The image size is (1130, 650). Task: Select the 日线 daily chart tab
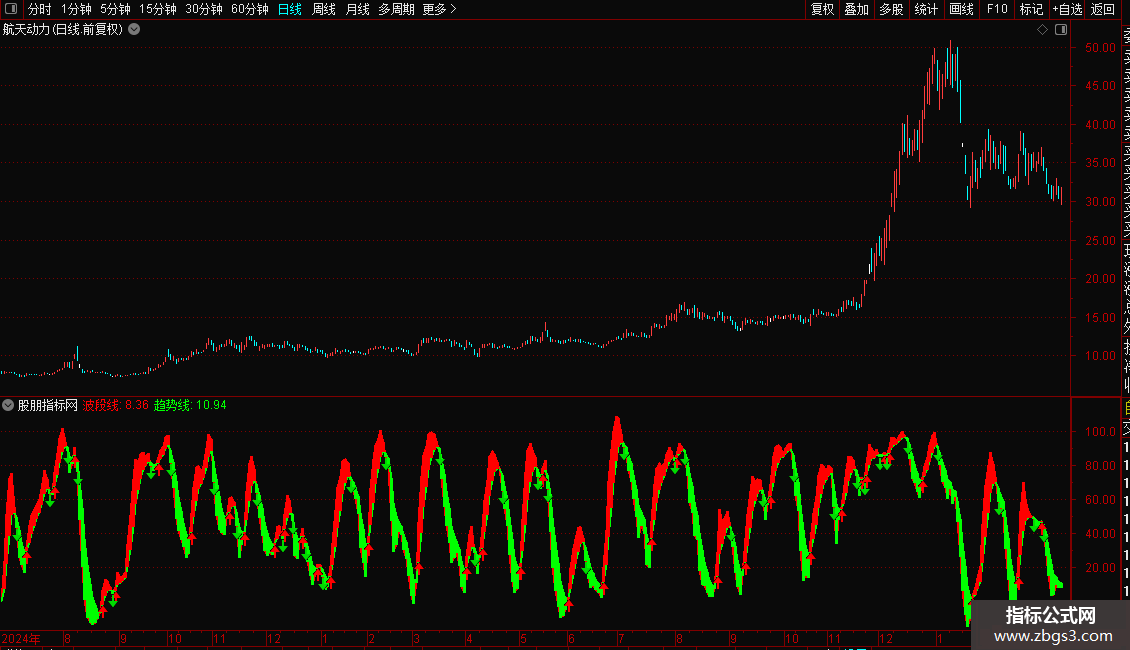290,9
